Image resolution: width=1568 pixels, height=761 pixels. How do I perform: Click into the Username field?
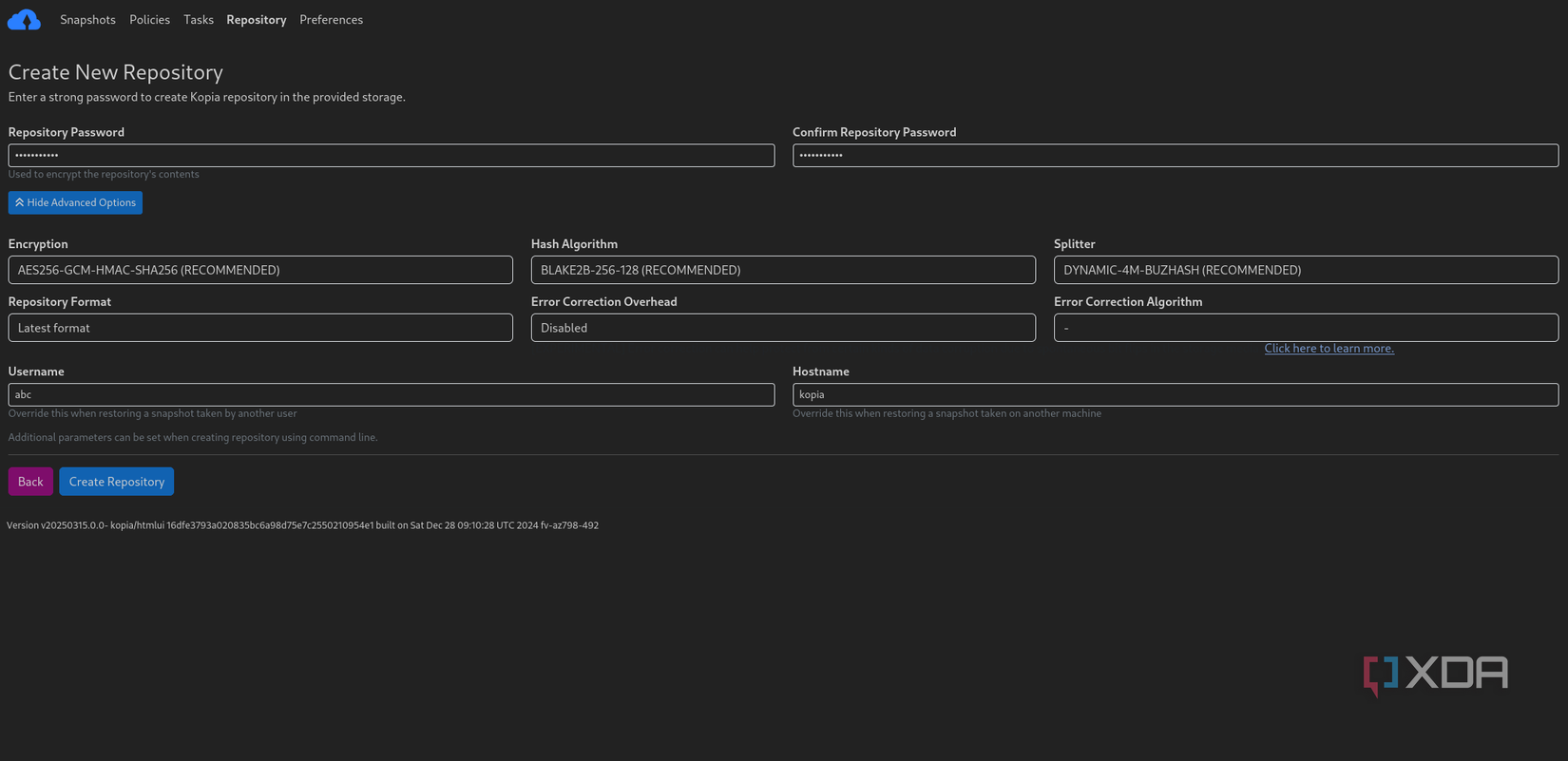coord(392,394)
